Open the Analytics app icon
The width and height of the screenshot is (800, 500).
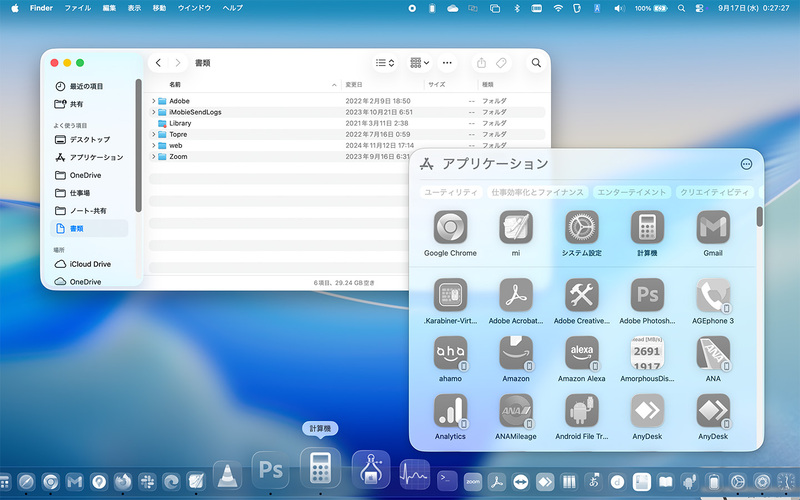click(x=450, y=410)
